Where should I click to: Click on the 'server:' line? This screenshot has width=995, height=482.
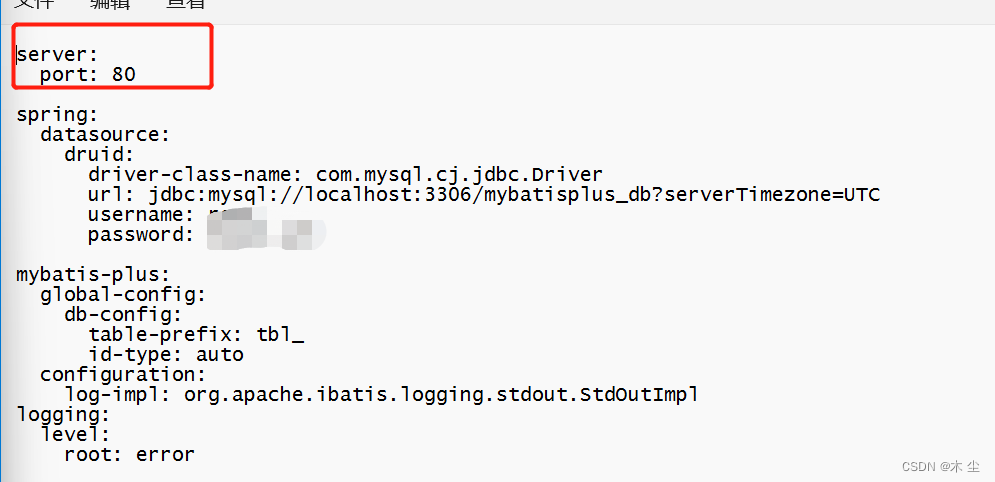tap(58, 54)
